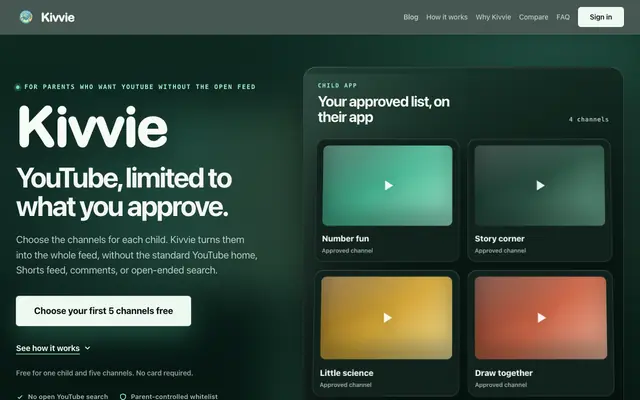Click Approved channel under Story corner
Screen dimensions: 640x400
click(x=500, y=251)
